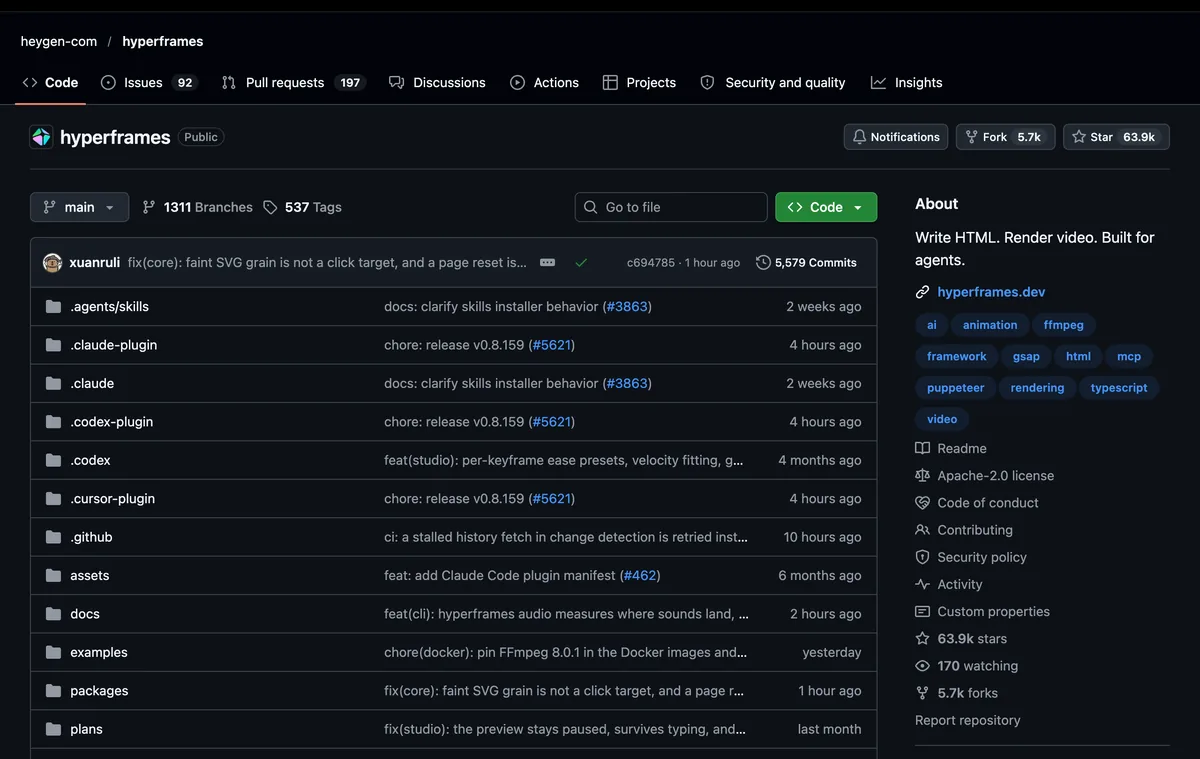Screen dimensions: 1200x759
Task: Open the heygen-com organization link
Action: point(59,41)
